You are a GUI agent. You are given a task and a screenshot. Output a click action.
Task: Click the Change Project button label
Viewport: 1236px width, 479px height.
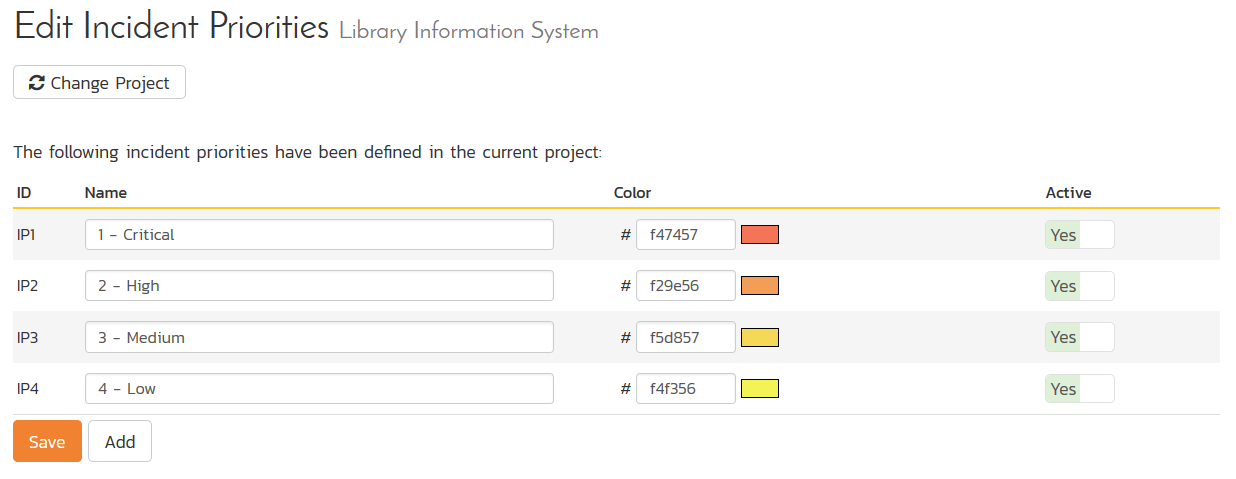(x=110, y=83)
